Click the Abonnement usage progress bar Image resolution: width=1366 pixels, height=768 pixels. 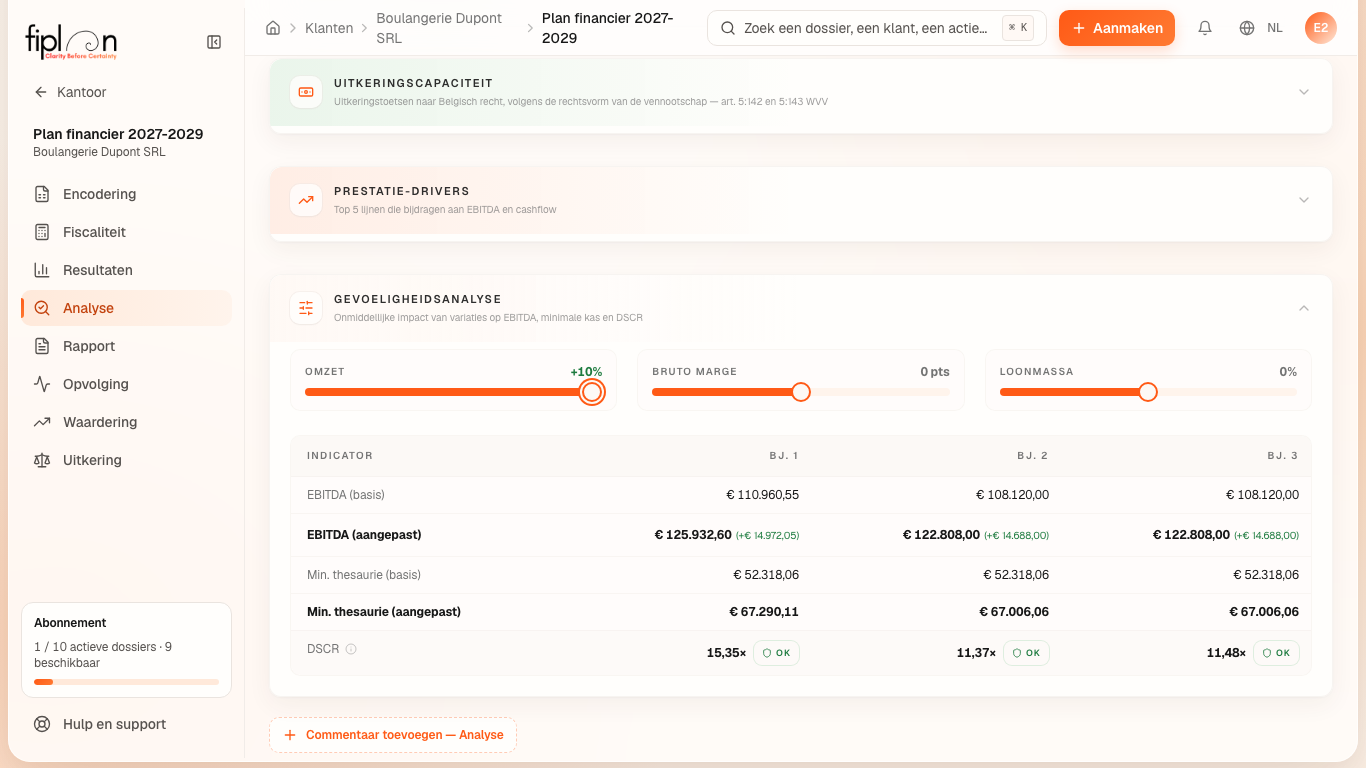(x=126, y=682)
